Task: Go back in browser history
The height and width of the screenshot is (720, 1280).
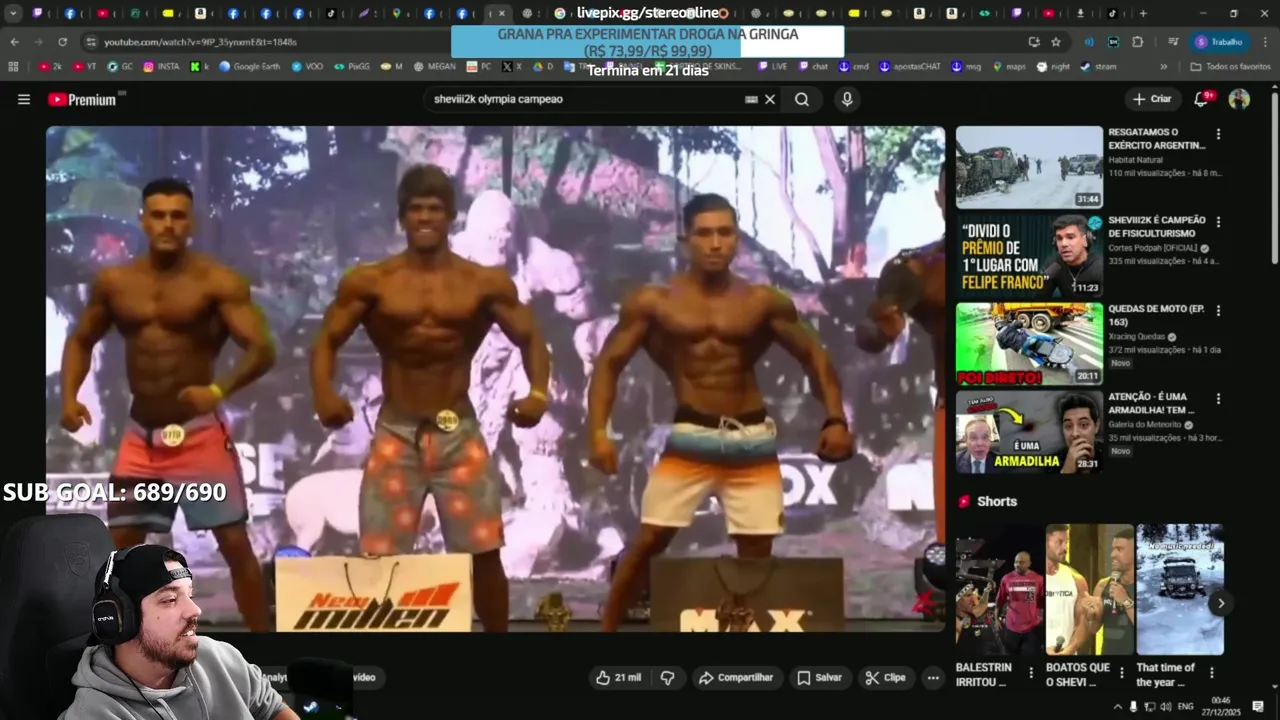Action: (x=14, y=42)
